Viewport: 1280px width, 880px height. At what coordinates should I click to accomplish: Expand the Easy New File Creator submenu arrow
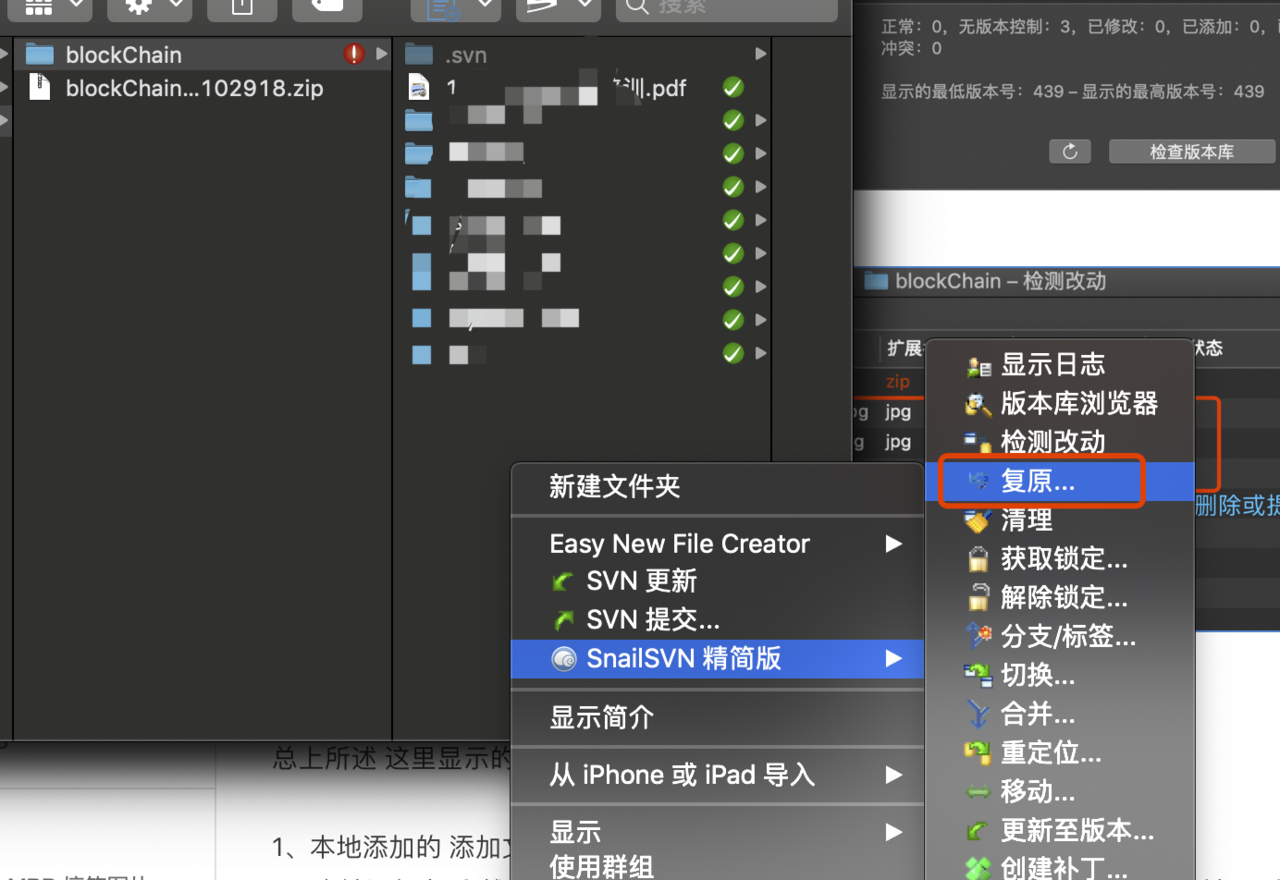[893, 544]
